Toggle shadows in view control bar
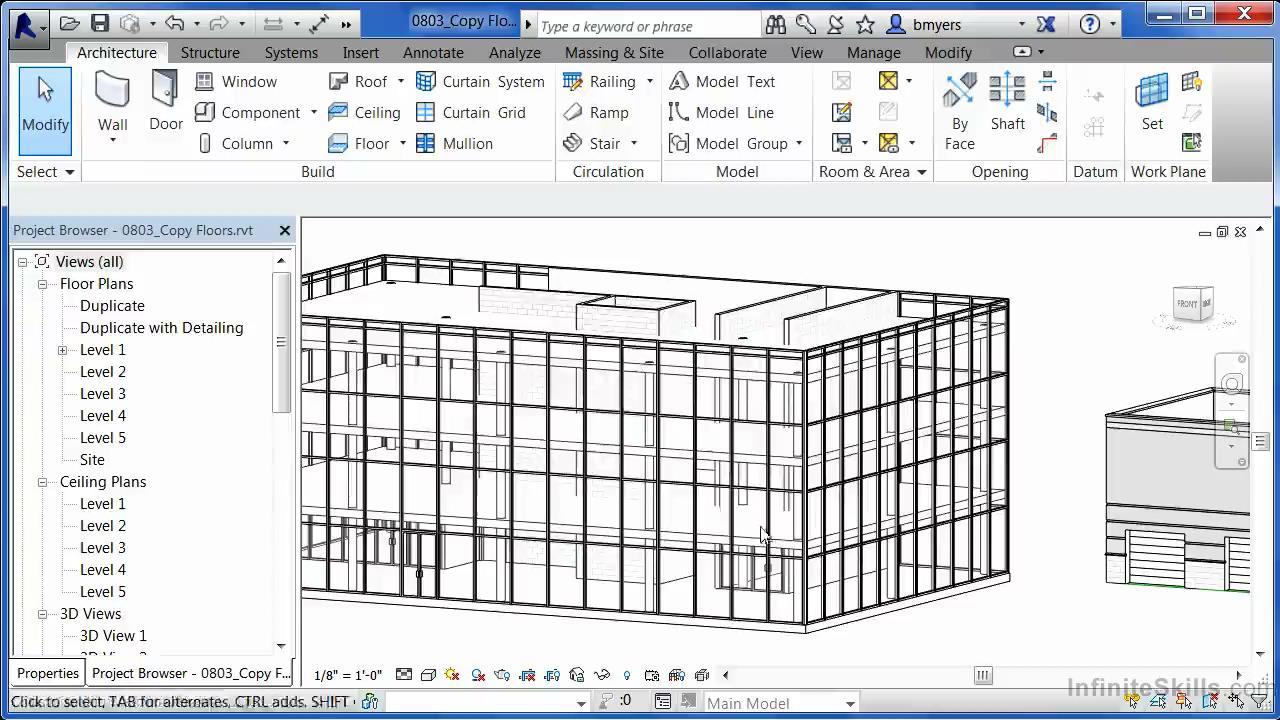The width and height of the screenshot is (1280, 720). click(478, 675)
